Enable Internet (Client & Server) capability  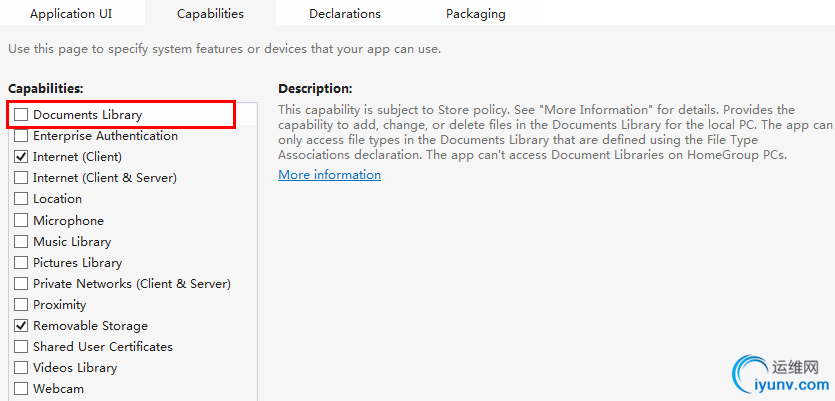(21, 178)
